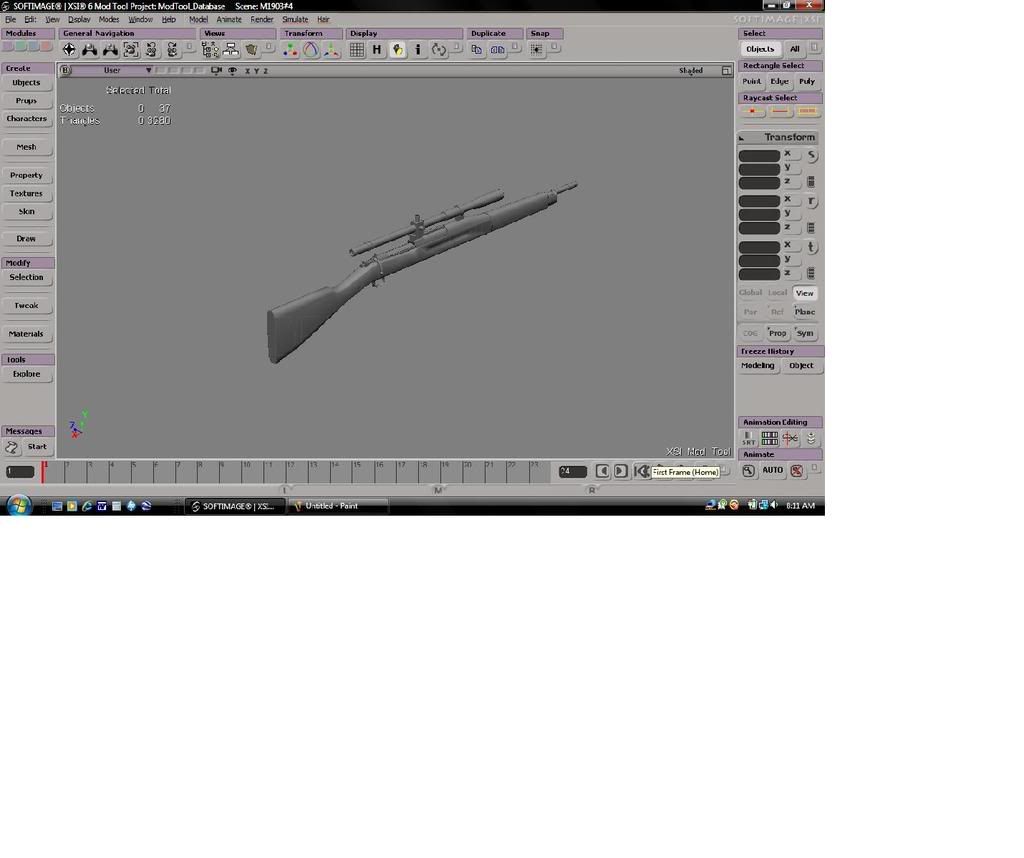Open the Render menu
This screenshot has height=858, width=1024.
click(x=262, y=20)
